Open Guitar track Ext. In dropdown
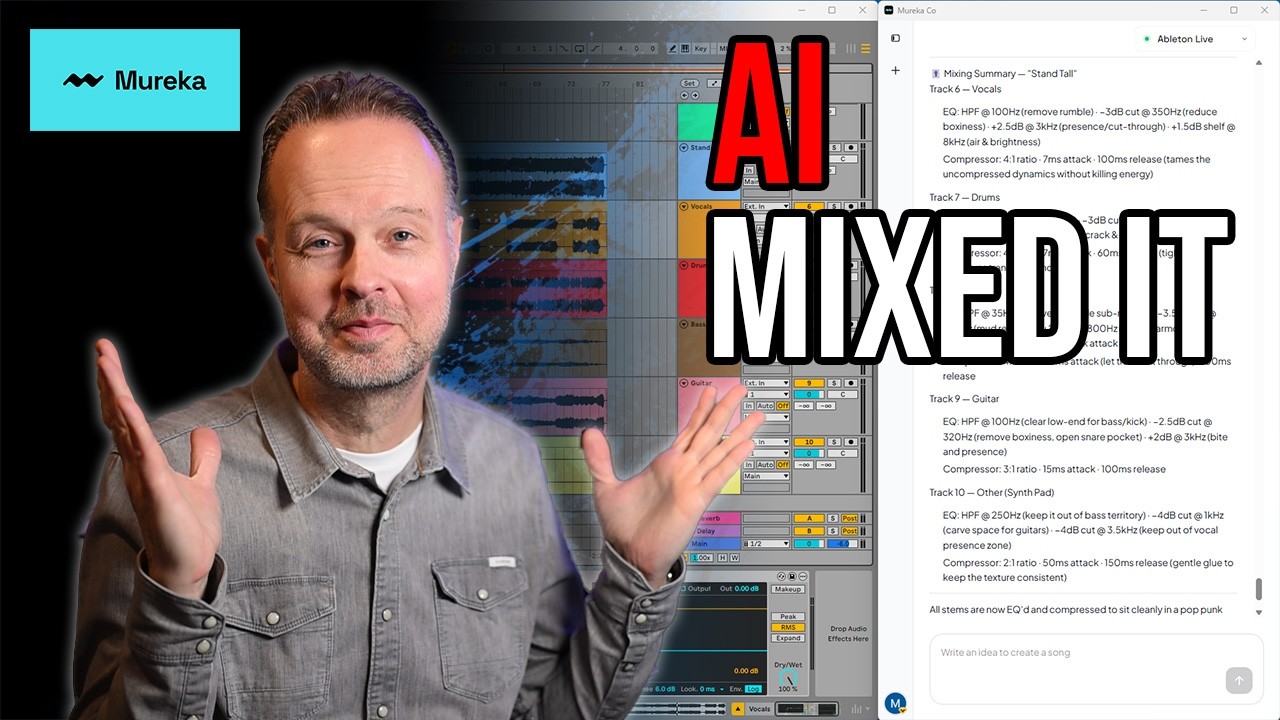Viewport: 1280px width, 720px height. (766, 383)
